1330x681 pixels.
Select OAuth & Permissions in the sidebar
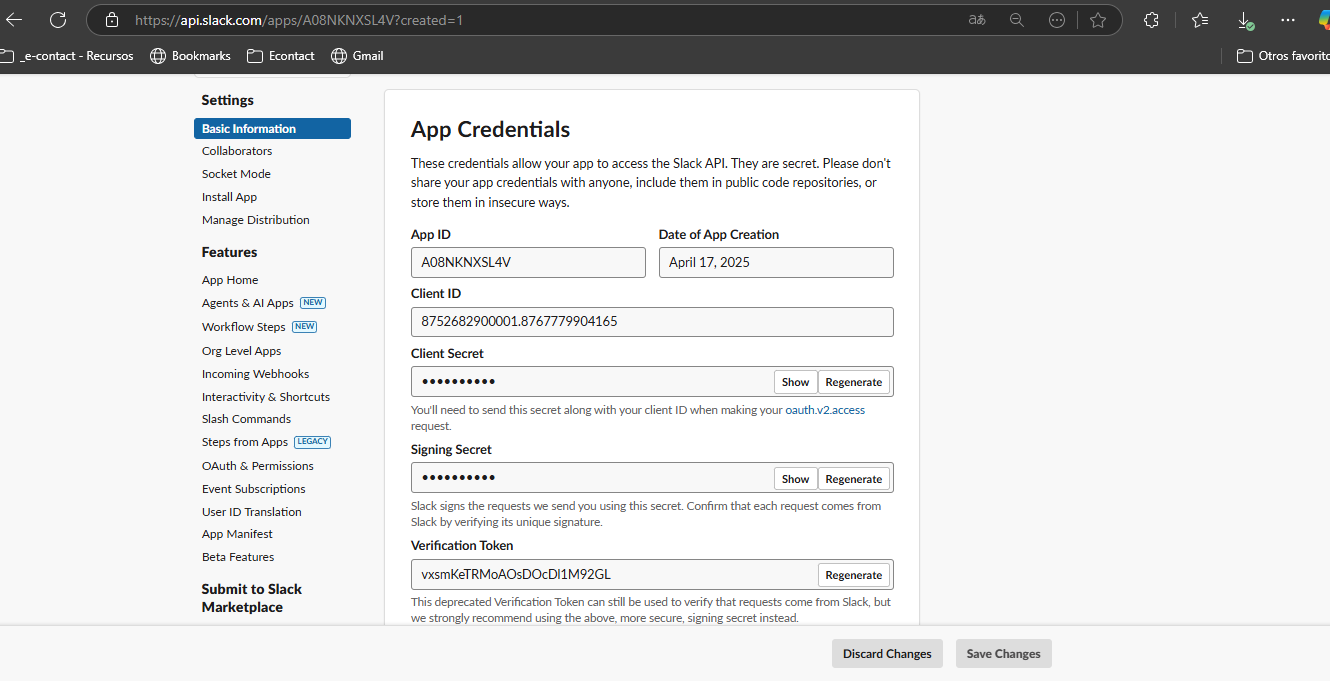[x=258, y=465]
